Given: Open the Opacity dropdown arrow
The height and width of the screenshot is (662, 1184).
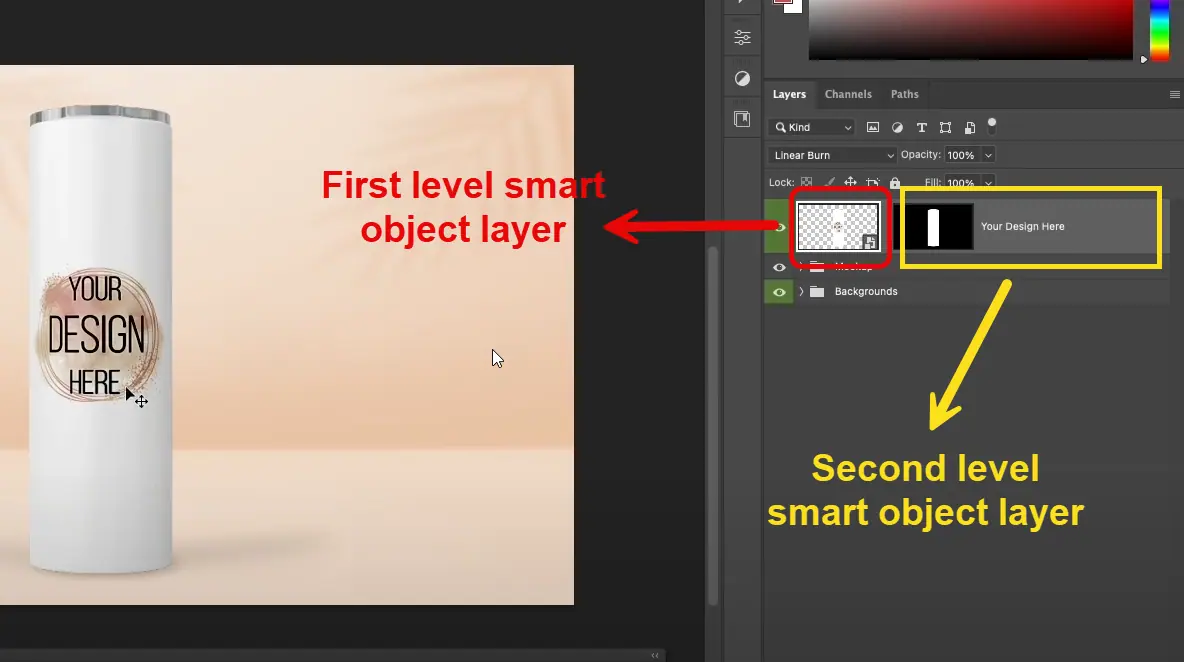Looking at the screenshot, I should point(988,156).
